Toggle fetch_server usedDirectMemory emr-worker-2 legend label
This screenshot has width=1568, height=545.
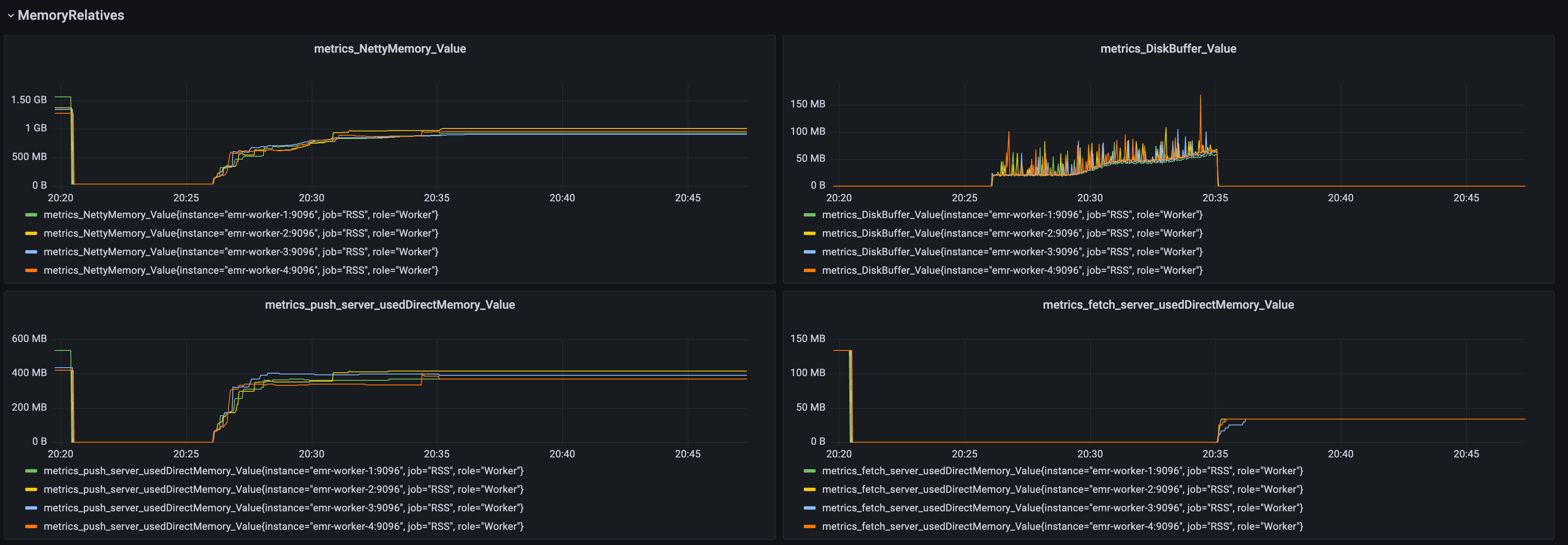click(1063, 489)
